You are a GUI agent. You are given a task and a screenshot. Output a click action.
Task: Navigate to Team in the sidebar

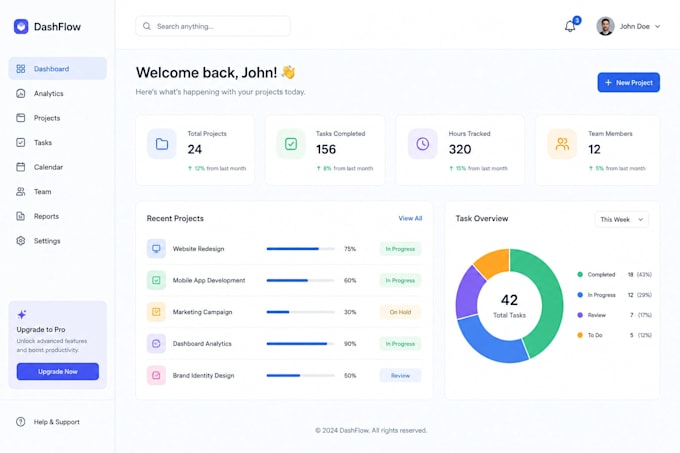[58, 192]
